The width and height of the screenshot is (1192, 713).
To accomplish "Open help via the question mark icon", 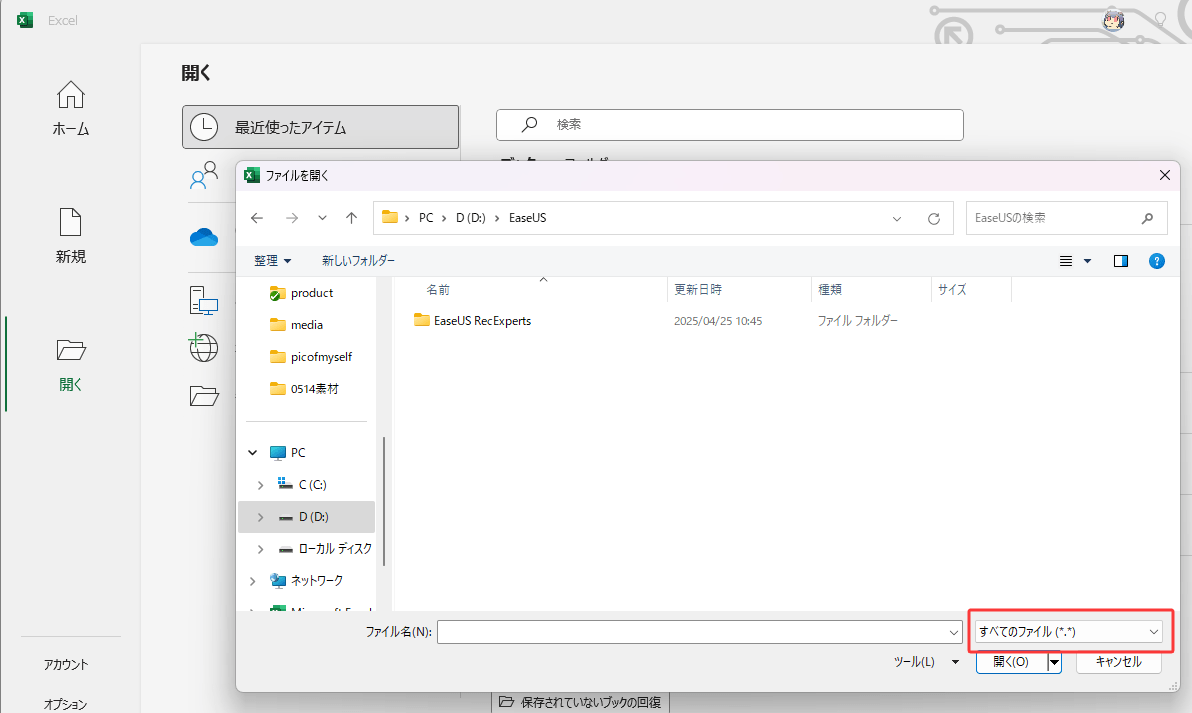I will (x=1157, y=260).
